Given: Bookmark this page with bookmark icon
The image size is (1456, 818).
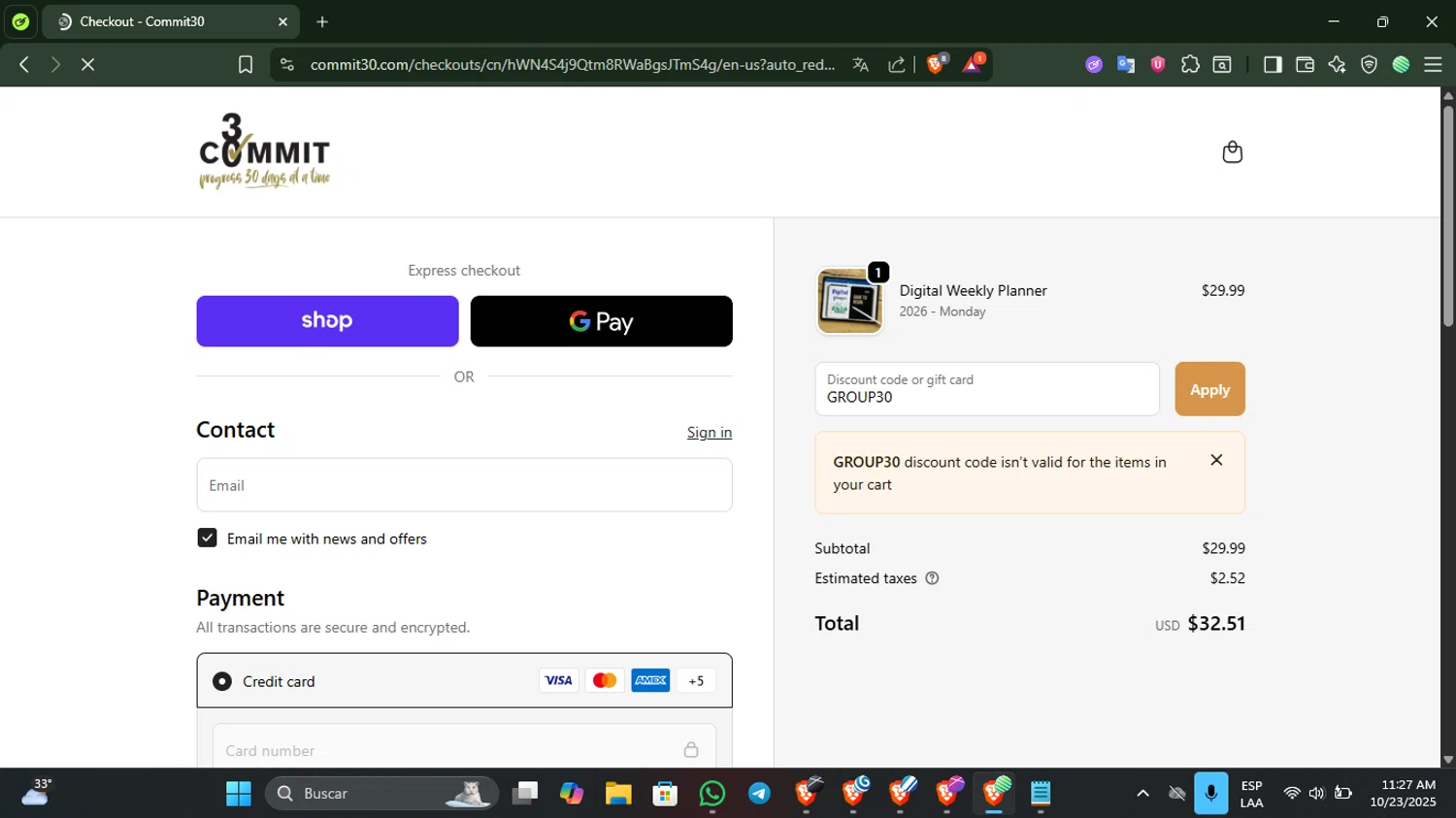Looking at the screenshot, I should point(246,64).
